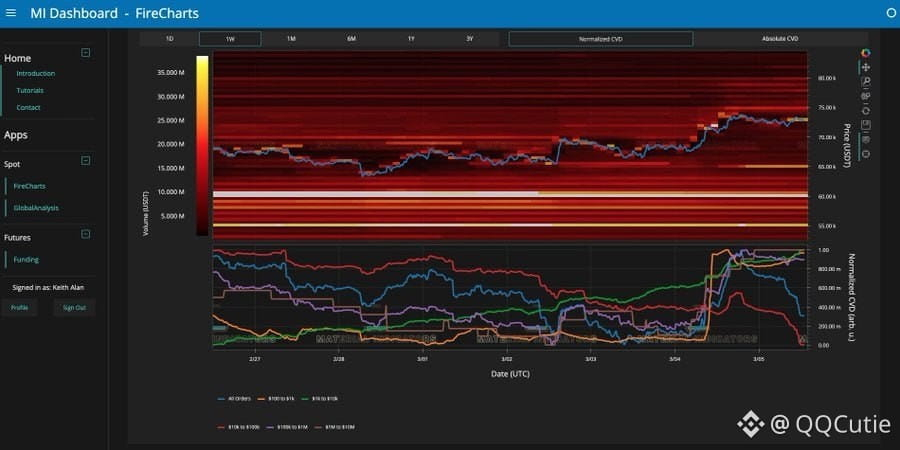Open Funding under Futures

(26, 259)
